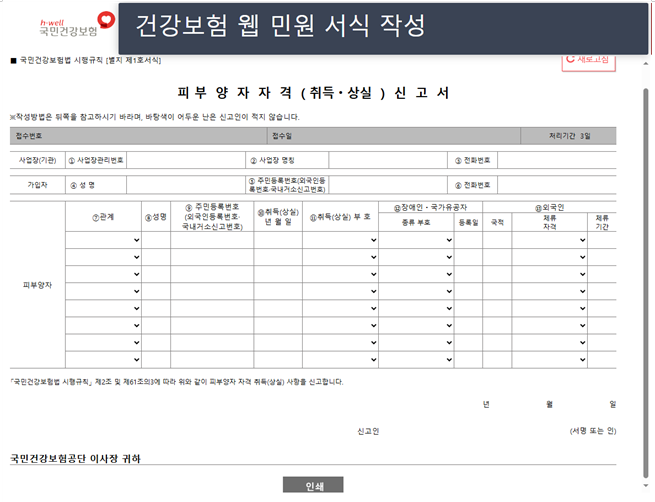Open the 체류자격 dropdown in the sixth row
This screenshot has width=655, height=502.
(x=550, y=326)
